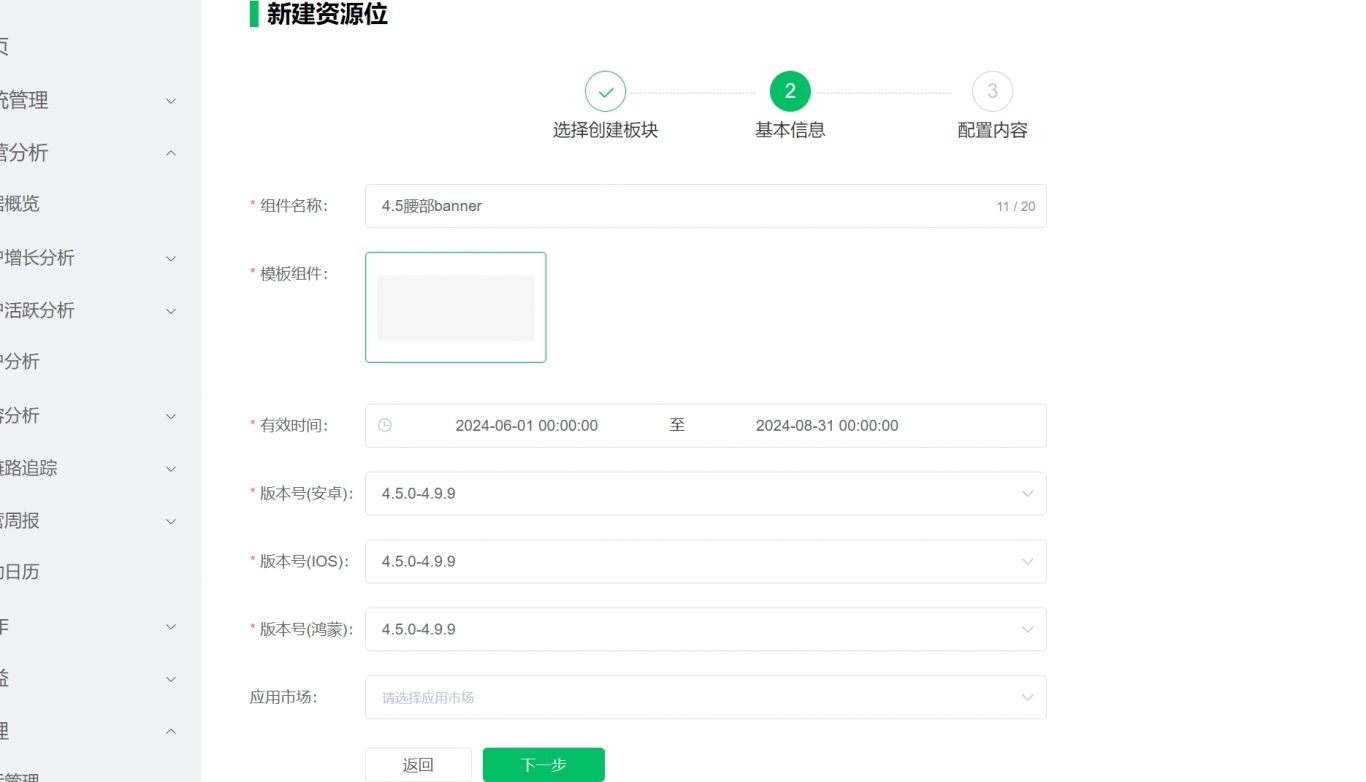Open the 版本号(IOS) dropdown
The width and height of the screenshot is (1366, 782).
(x=705, y=562)
